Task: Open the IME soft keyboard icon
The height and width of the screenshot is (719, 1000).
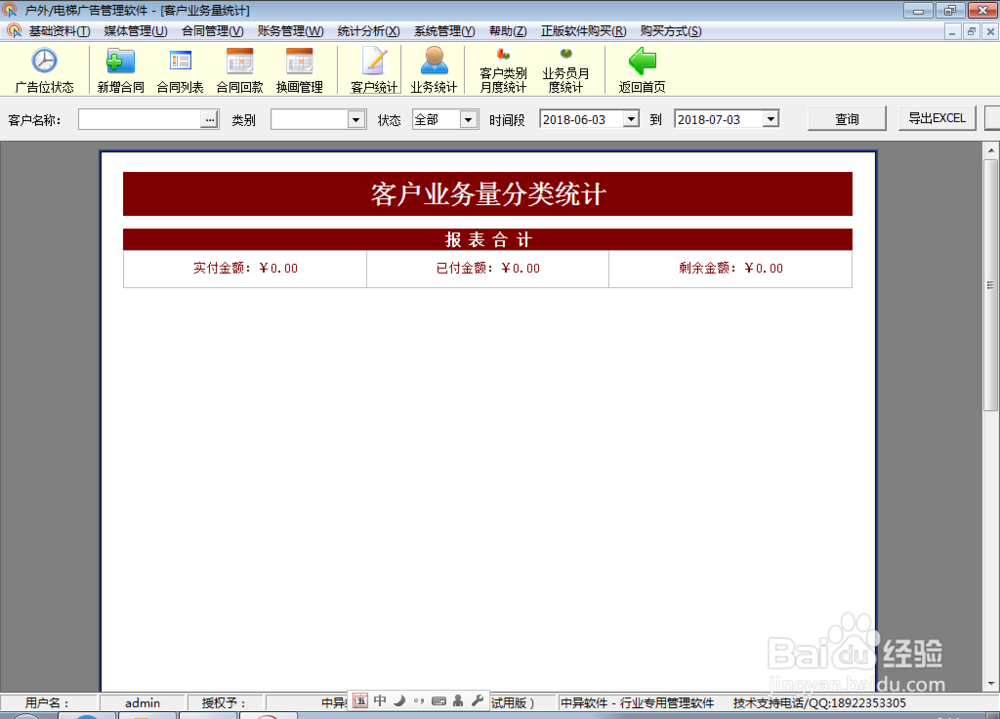Action: (439, 701)
